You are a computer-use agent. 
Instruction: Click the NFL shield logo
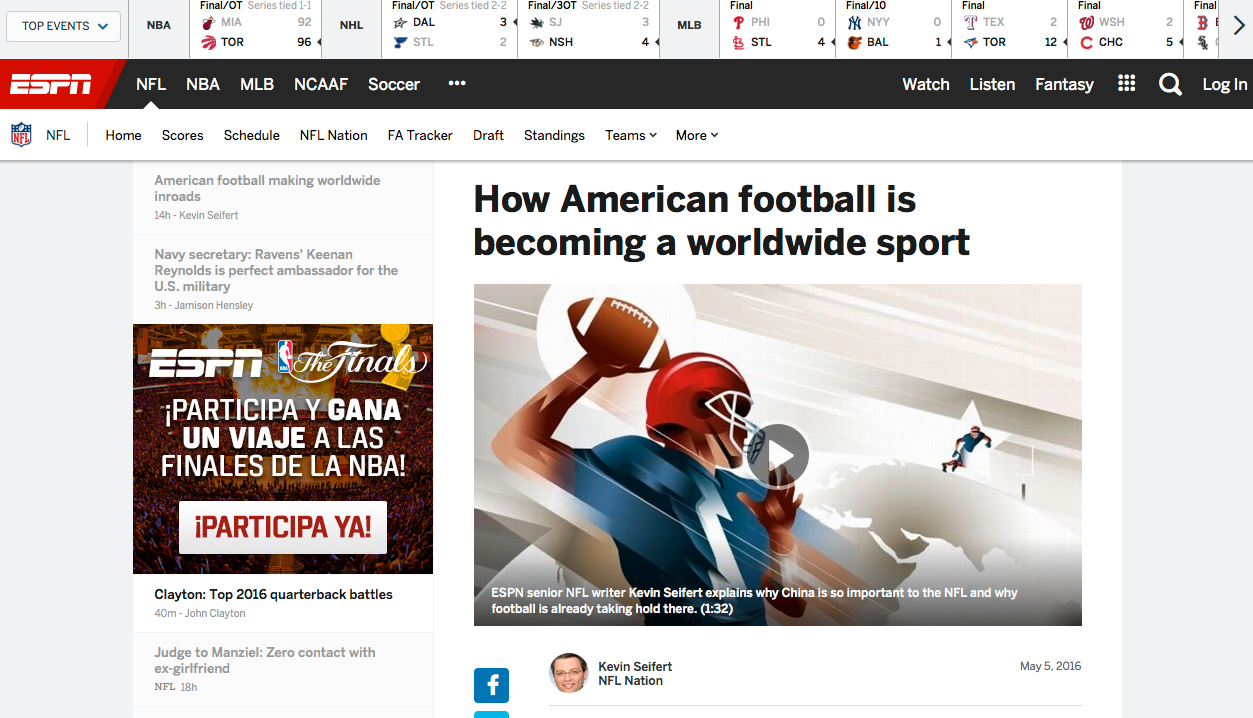(x=21, y=135)
